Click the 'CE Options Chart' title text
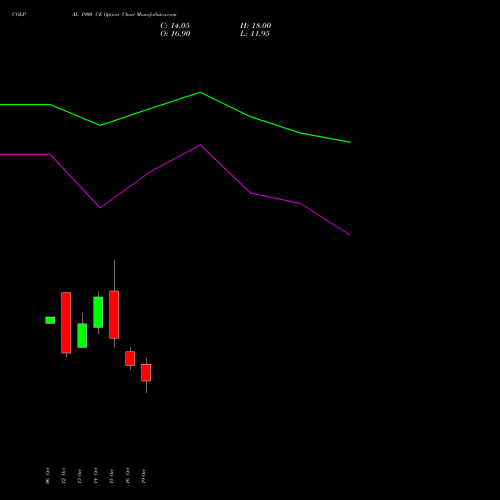The height and width of the screenshot is (500, 500). point(114,15)
